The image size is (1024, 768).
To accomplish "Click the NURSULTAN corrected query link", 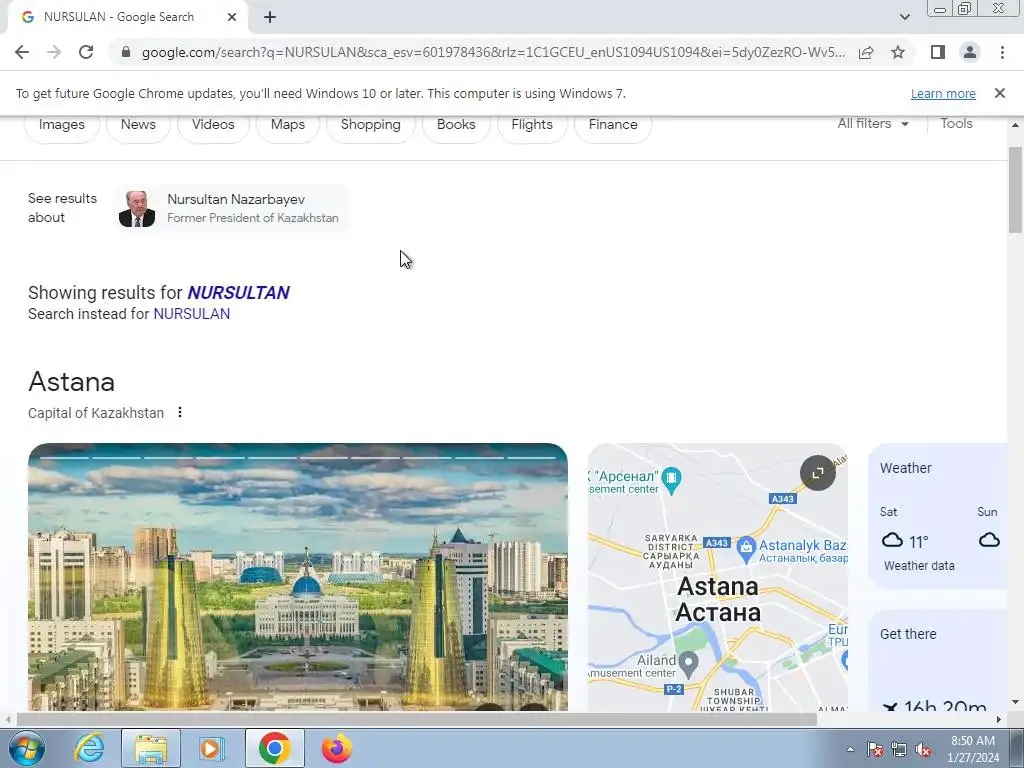I will pos(238,293).
